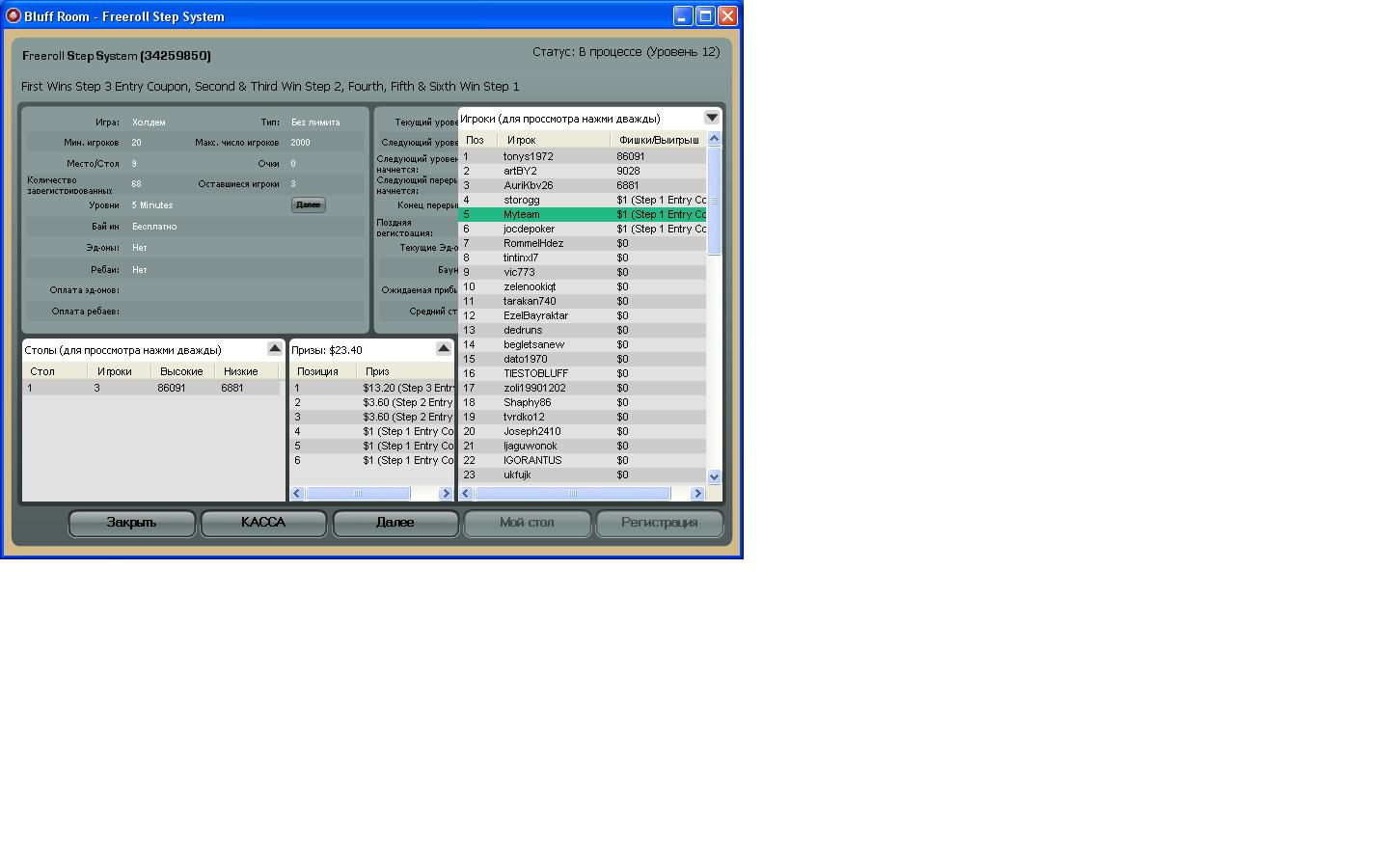The width and height of the screenshot is (1389, 868).
Task: Select table 1 row in tables list
Action: click(x=151, y=388)
